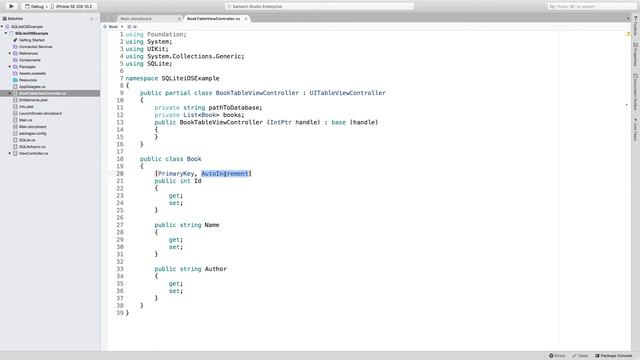Image resolution: width=640 pixels, height=360 pixels.
Task: Select Assets.xcassets in solution tree
Action: 32,73
